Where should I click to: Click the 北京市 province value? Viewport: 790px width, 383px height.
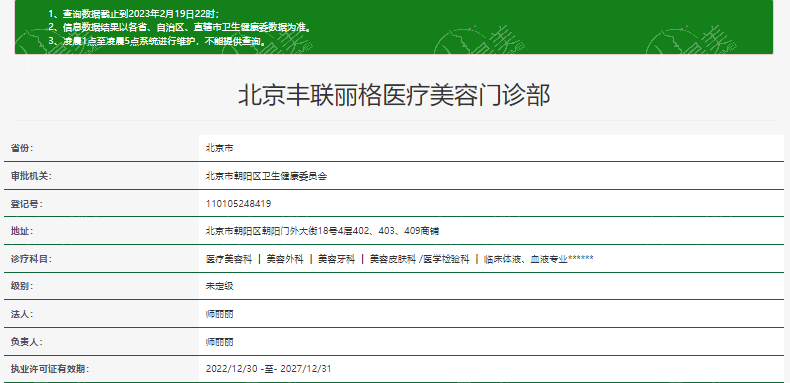coord(219,148)
